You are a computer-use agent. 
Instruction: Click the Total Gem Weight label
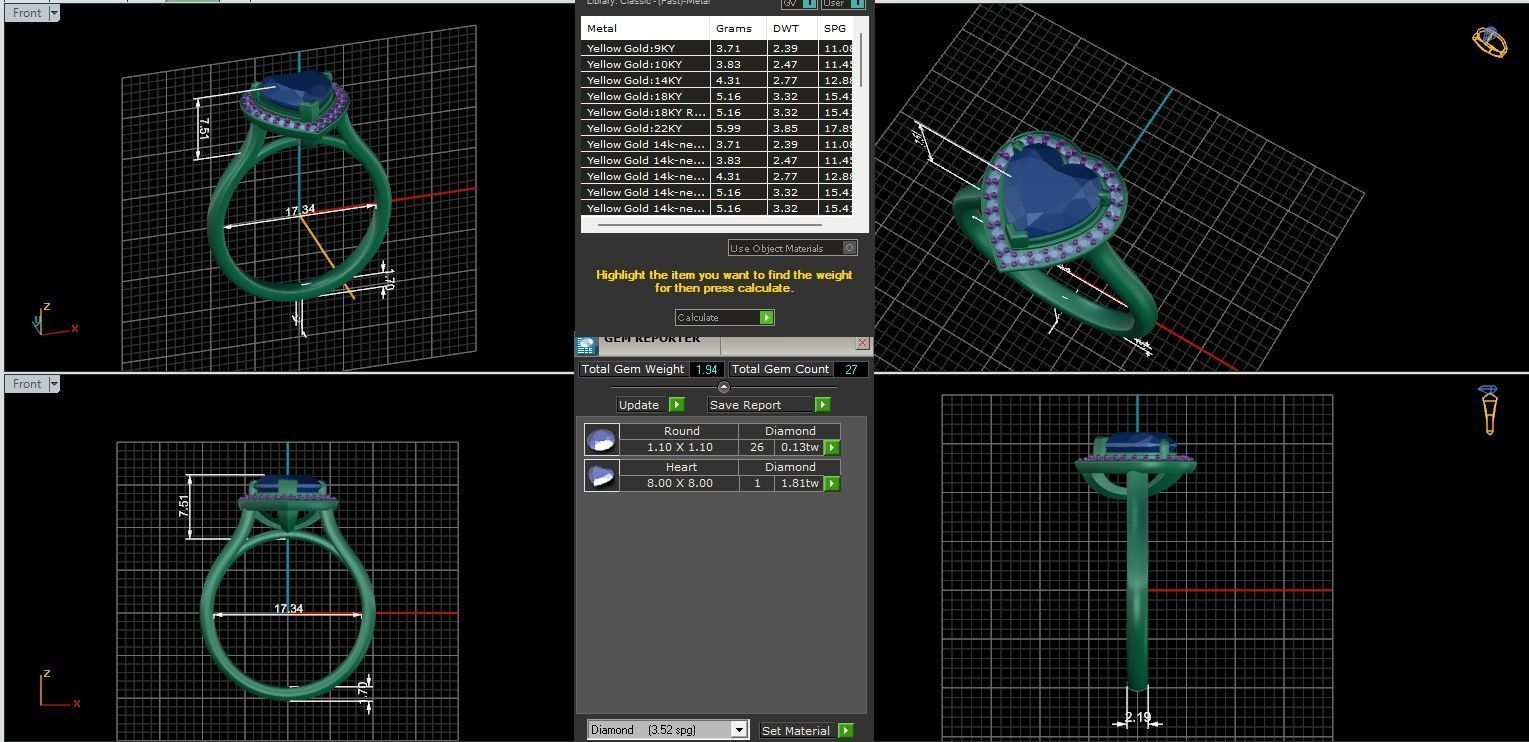point(633,369)
